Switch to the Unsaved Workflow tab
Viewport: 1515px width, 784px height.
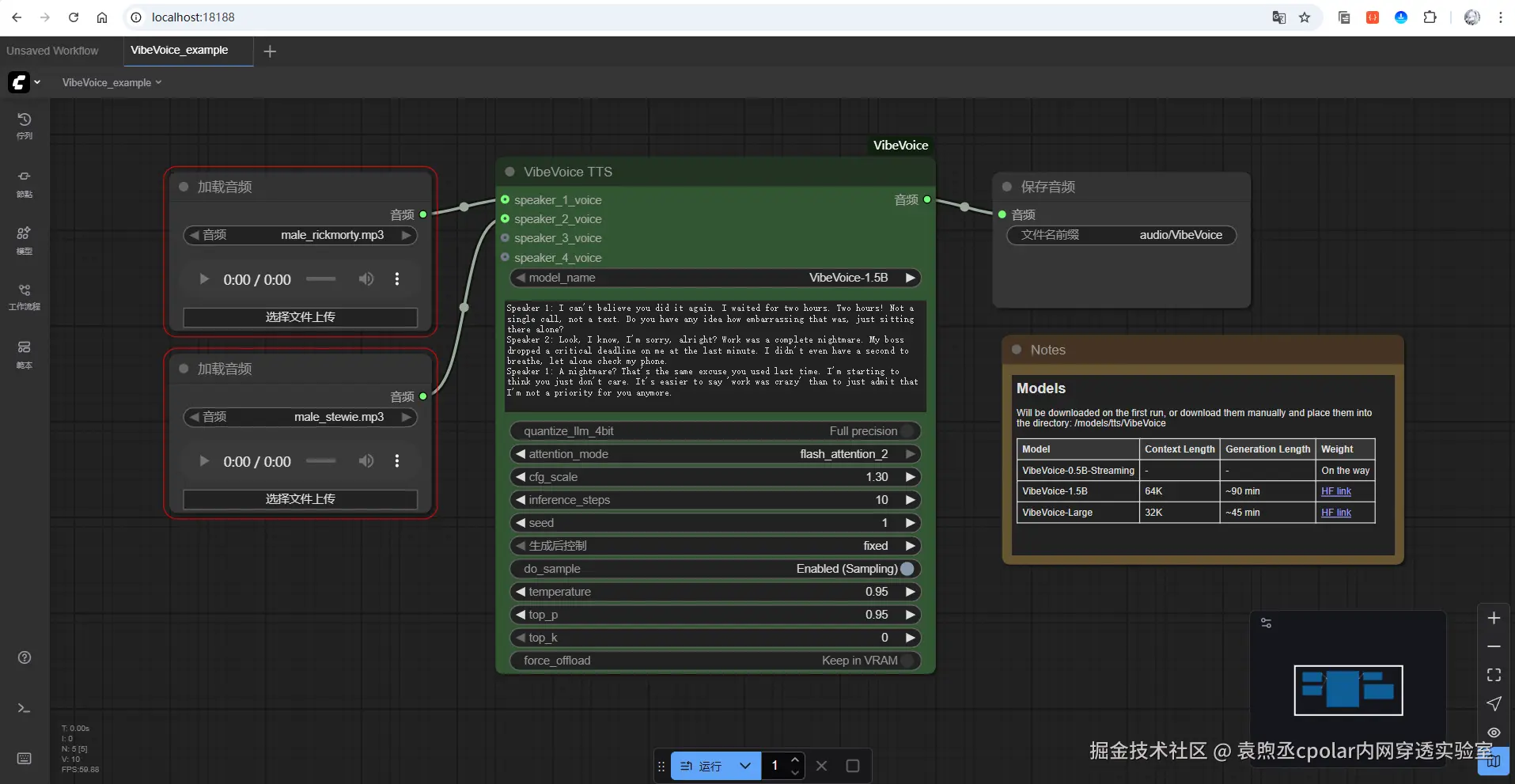[52, 51]
